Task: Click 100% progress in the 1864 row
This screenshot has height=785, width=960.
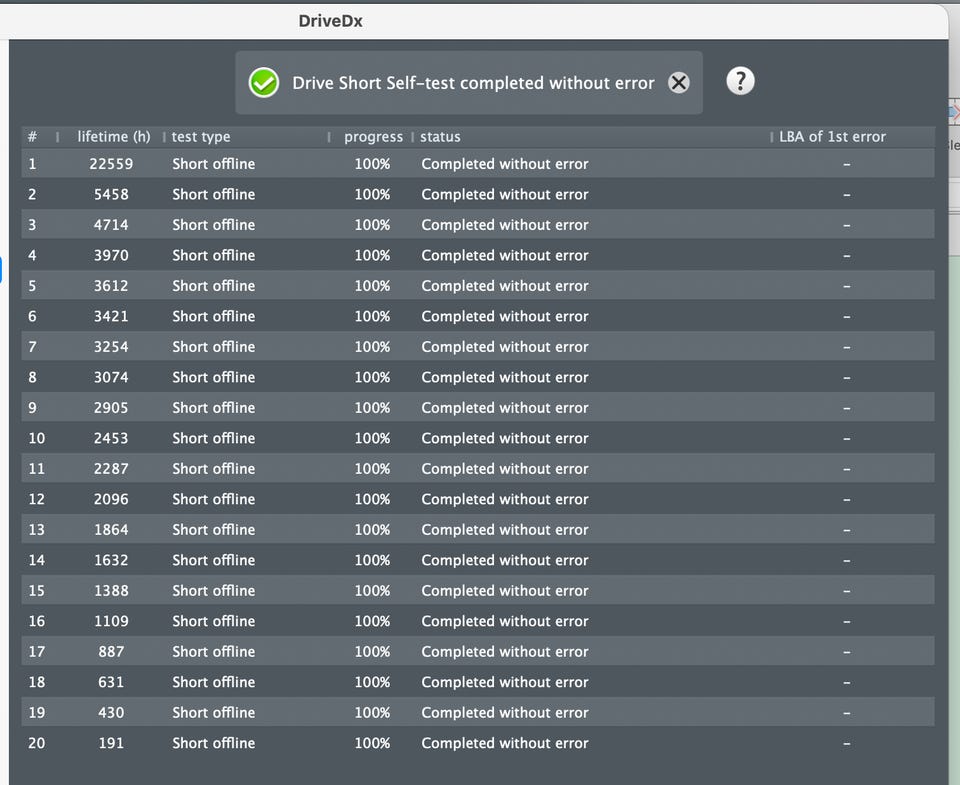Action: (372, 530)
